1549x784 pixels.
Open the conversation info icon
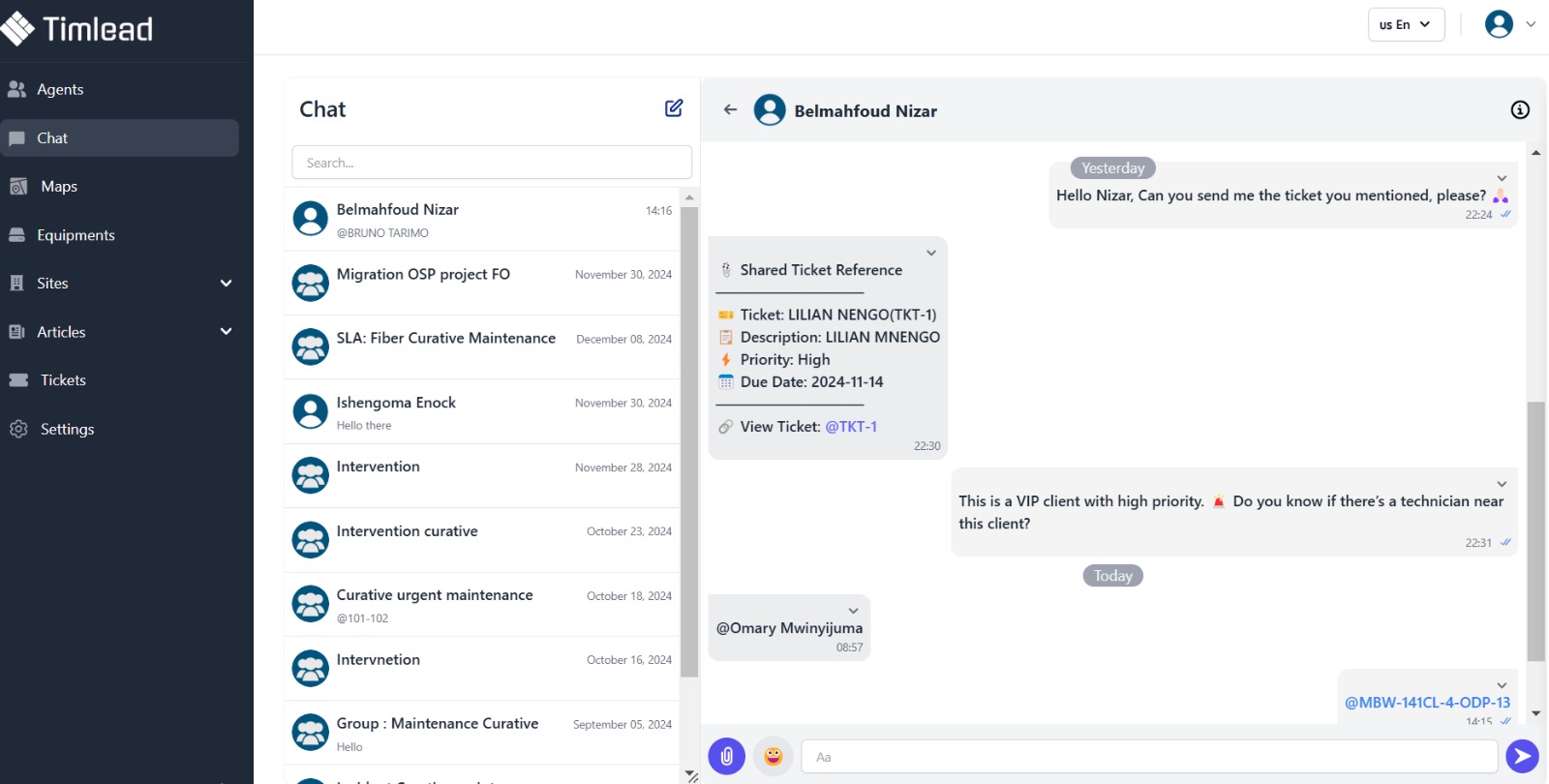1520,110
